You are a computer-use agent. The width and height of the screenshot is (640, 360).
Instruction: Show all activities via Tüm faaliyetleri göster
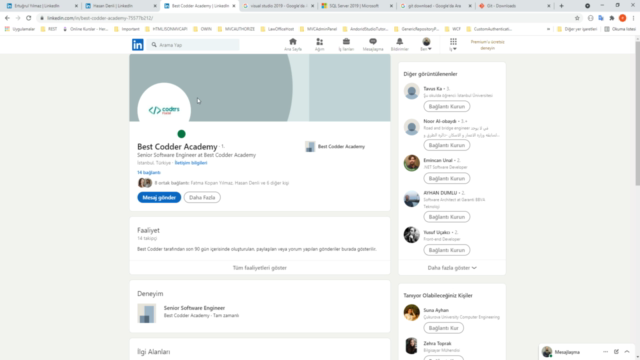[x=260, y=268]
